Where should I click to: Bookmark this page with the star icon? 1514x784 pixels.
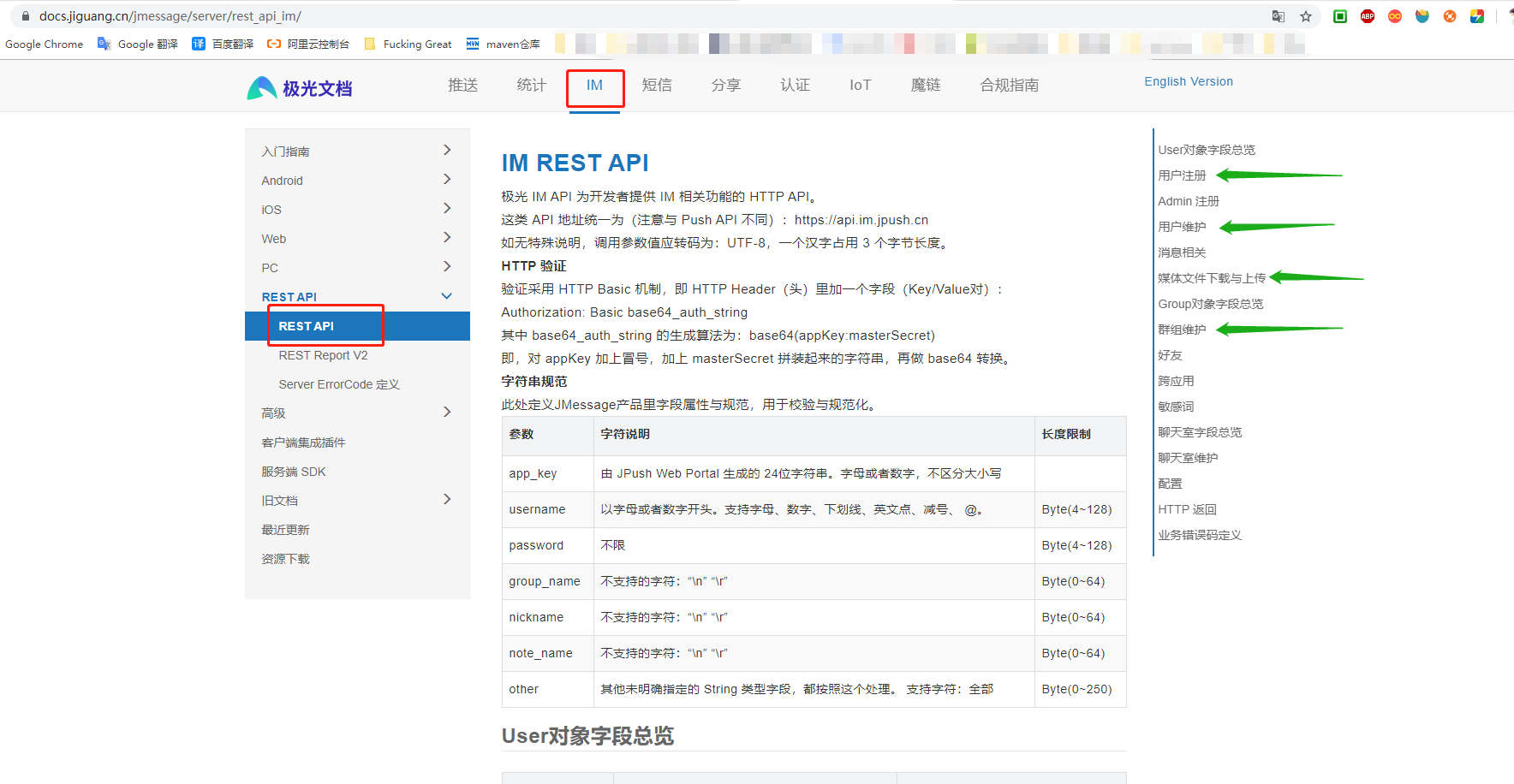(1305, 16)
